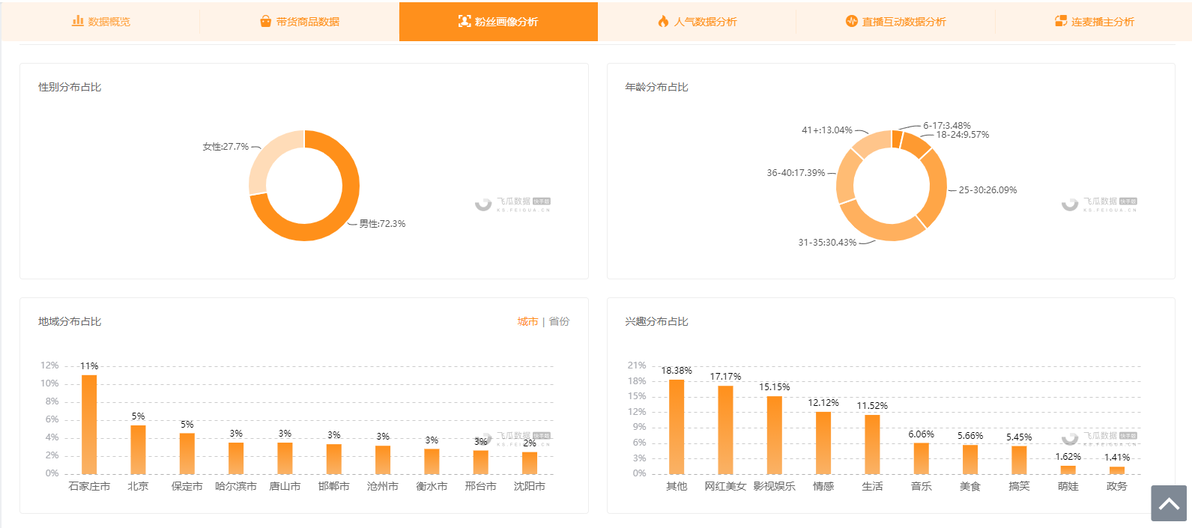Click the 搞笑 interest bar
This screenshot has height=528, width=1192.
1019,460
